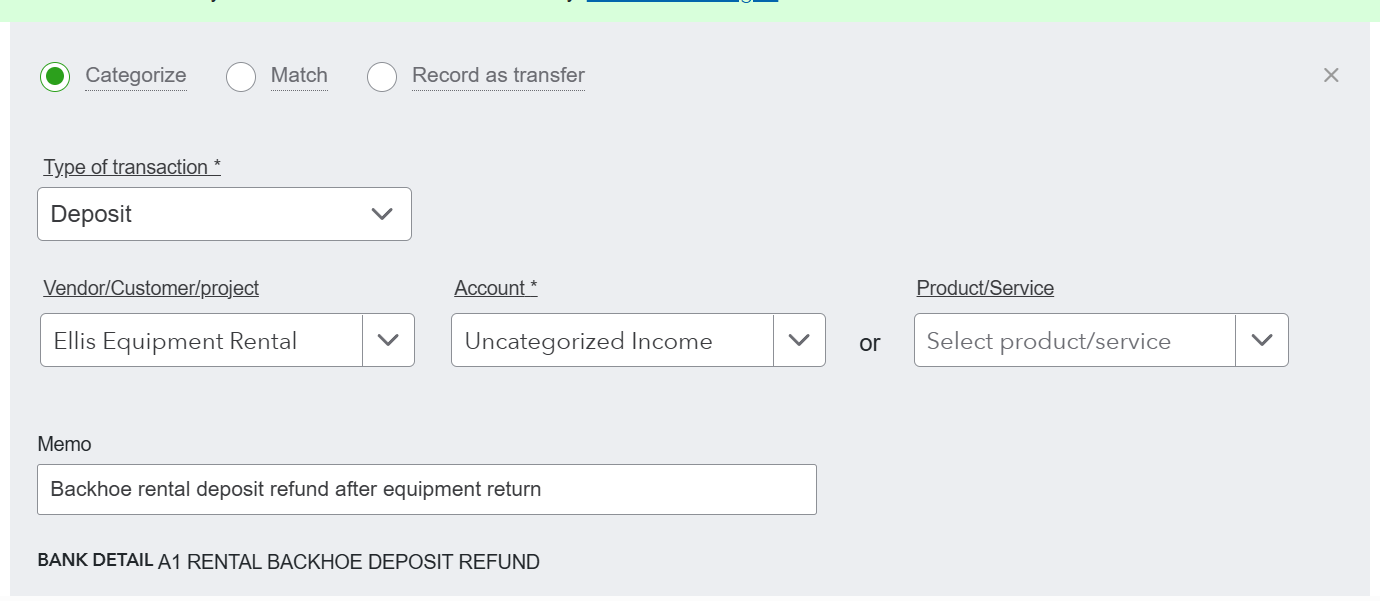Click the Categorize label text
1380x601 pixels.
[136, 75]
